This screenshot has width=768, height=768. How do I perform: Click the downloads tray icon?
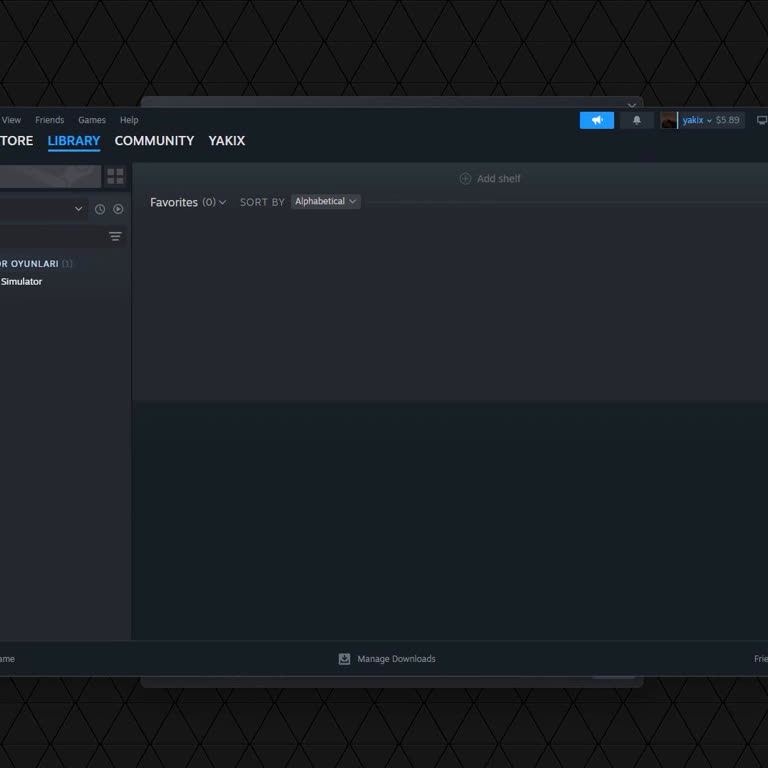pyautogui.click(x=344, y=659)
